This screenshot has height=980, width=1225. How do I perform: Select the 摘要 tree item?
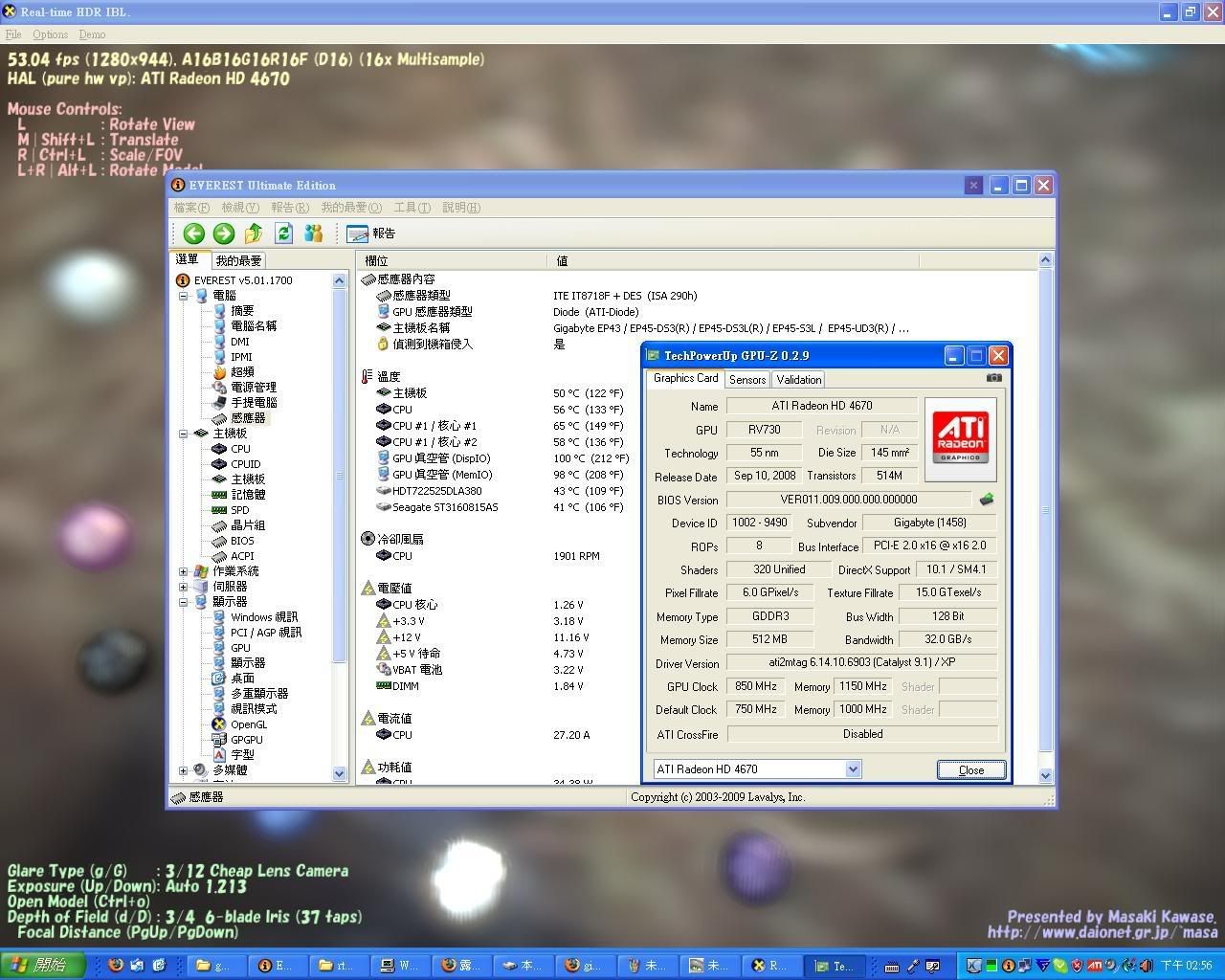(242, 311)
